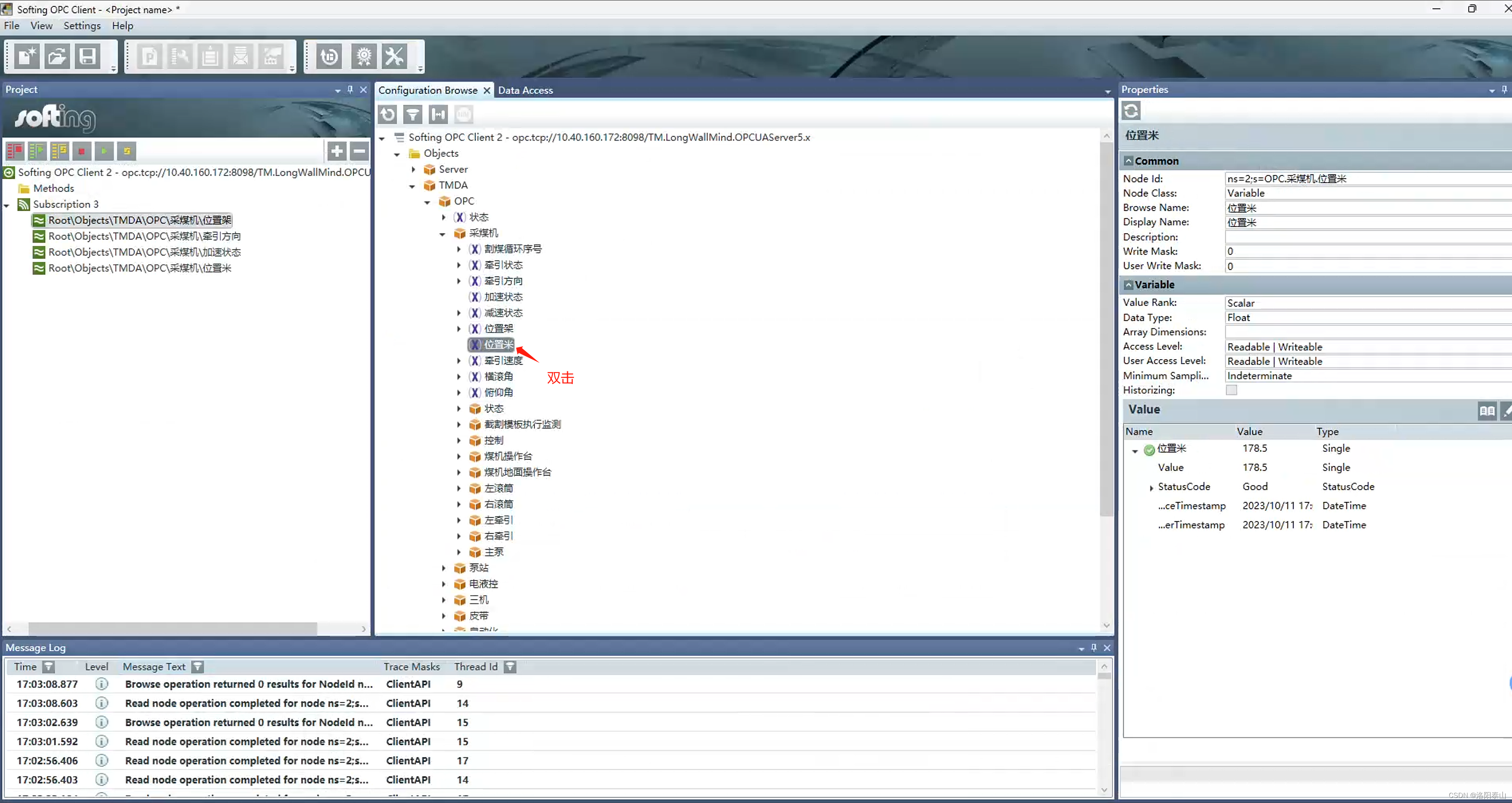Image resolution: width=1512 pixels, height=803 pixels.
Task: Select the 左滚筒 object node
Action: coord(499,488)
